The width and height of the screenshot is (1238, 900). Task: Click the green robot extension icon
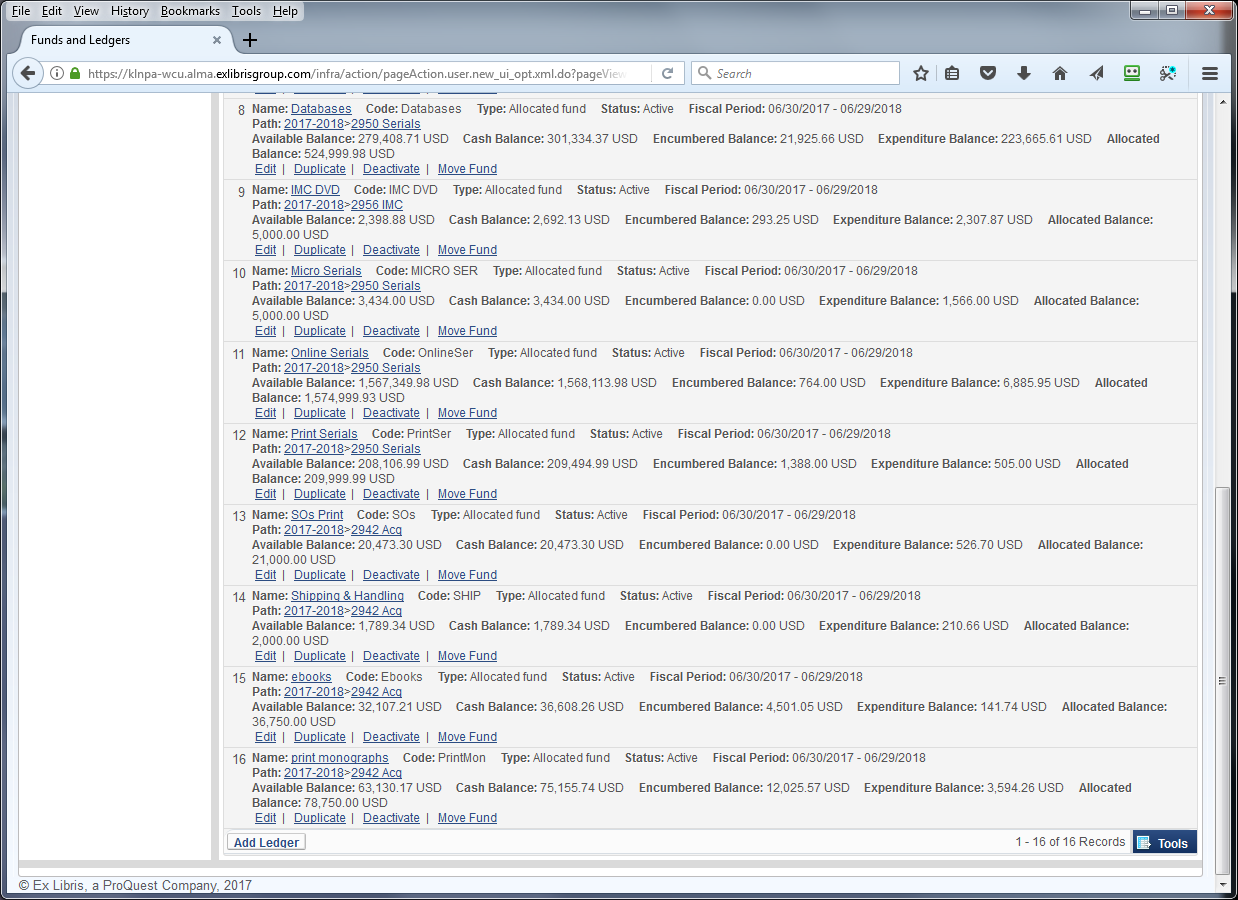point(1132,73)
